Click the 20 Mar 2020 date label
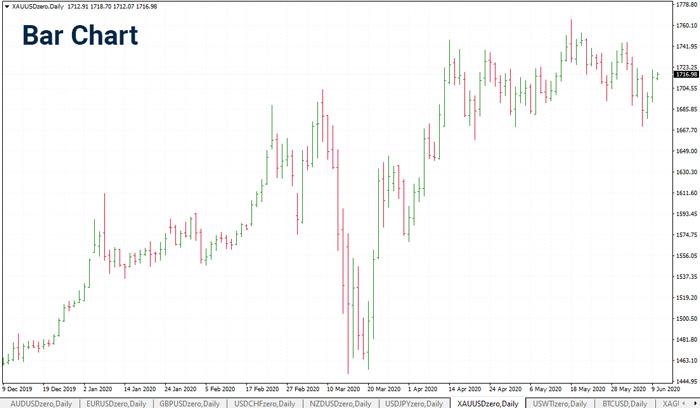700x408 pixels. point(383,387)
